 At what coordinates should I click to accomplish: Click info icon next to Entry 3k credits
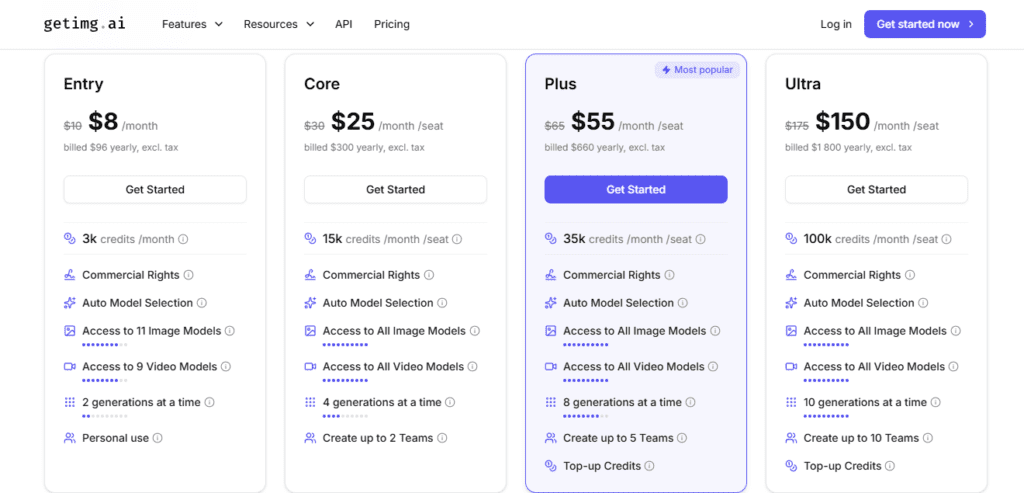pyautogui.click(x=183, y=239)
